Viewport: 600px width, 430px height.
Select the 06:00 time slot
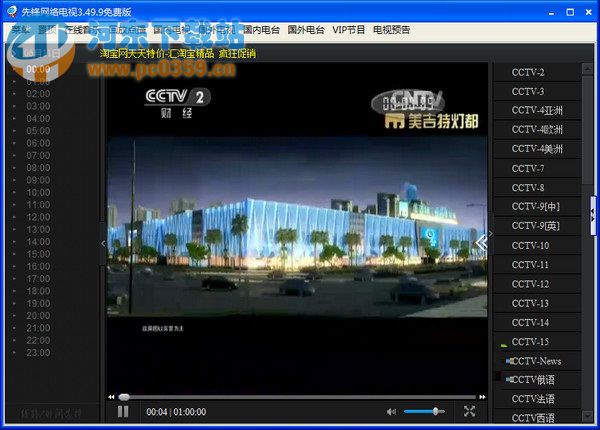(x=38, y=143)
